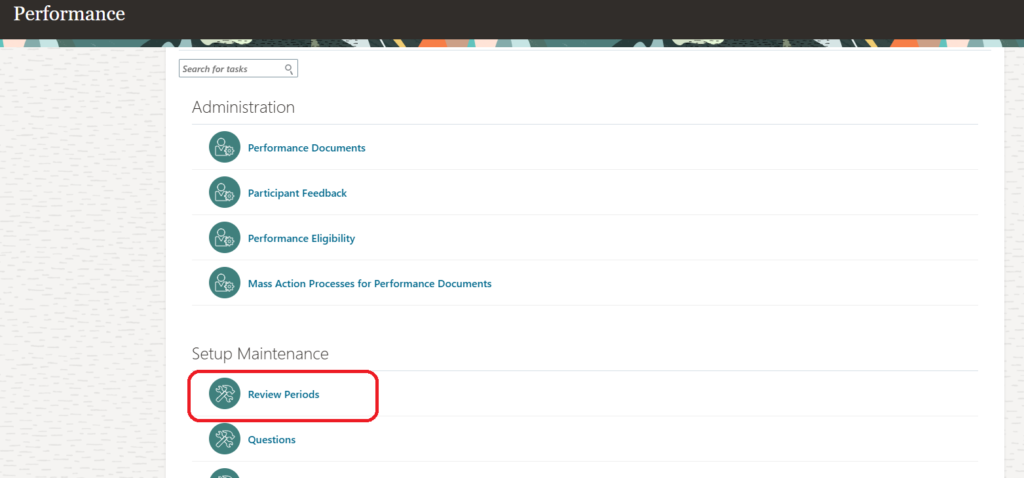Open the Performance Documents link

[306, 148]
